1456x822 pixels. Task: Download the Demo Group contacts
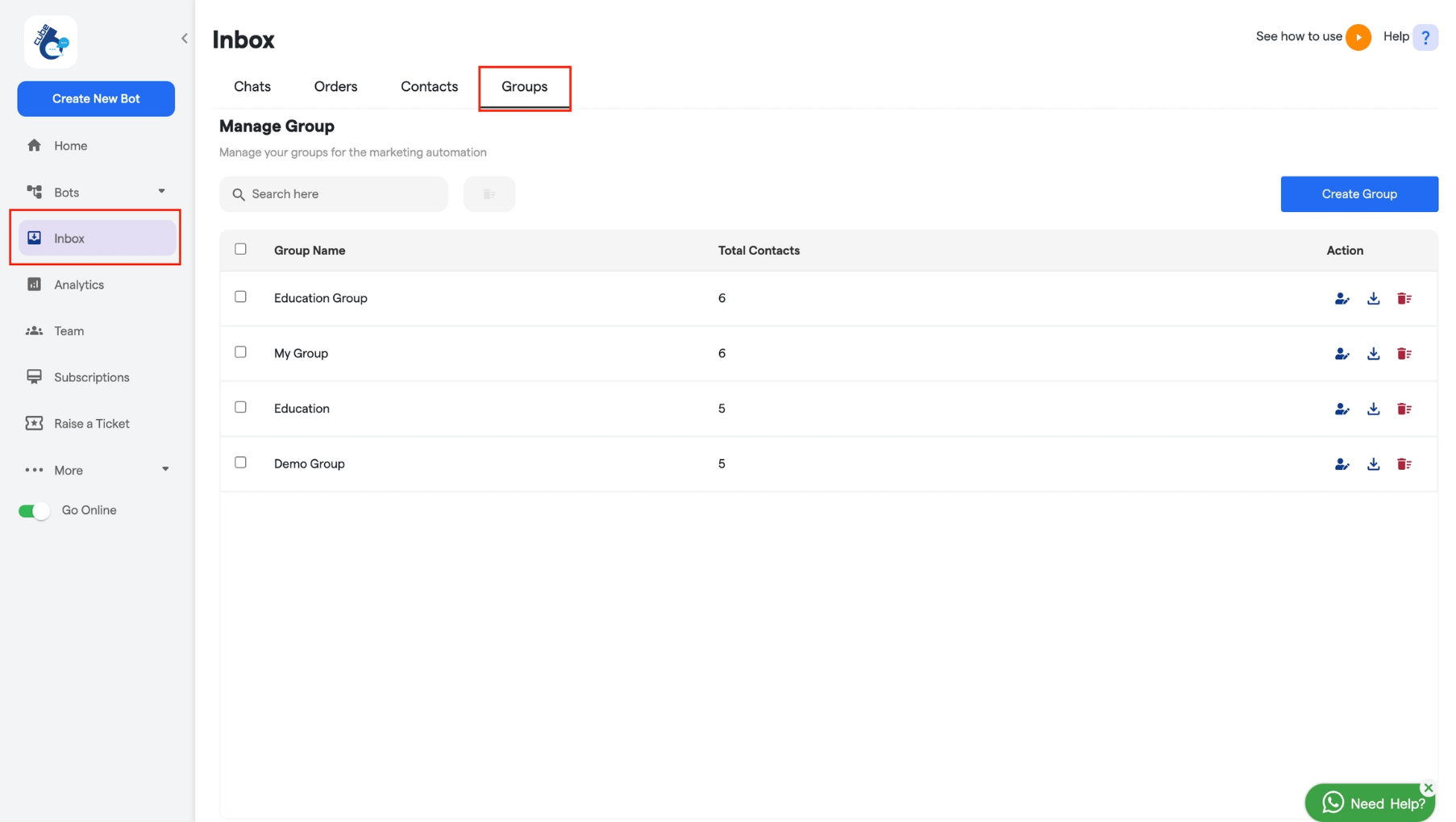(1374, 464)
